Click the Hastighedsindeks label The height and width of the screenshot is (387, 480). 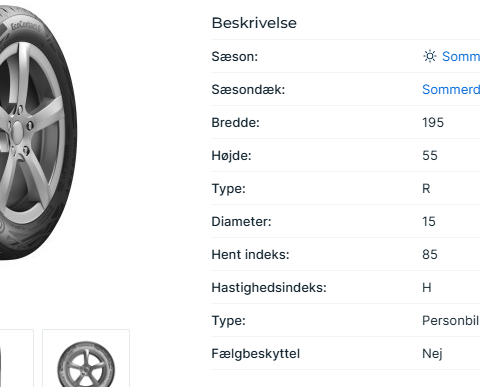269,287
